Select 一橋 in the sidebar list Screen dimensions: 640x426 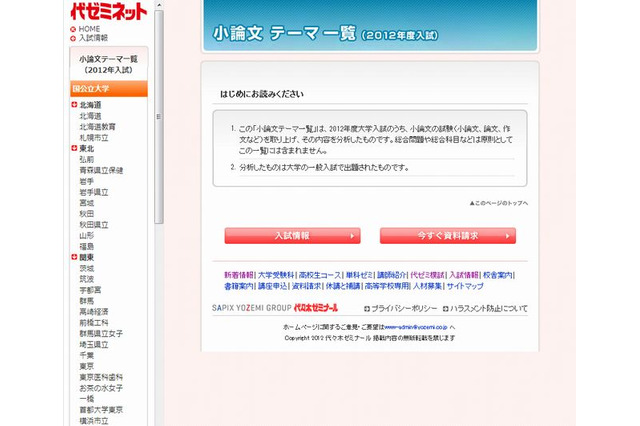(87, 399)
